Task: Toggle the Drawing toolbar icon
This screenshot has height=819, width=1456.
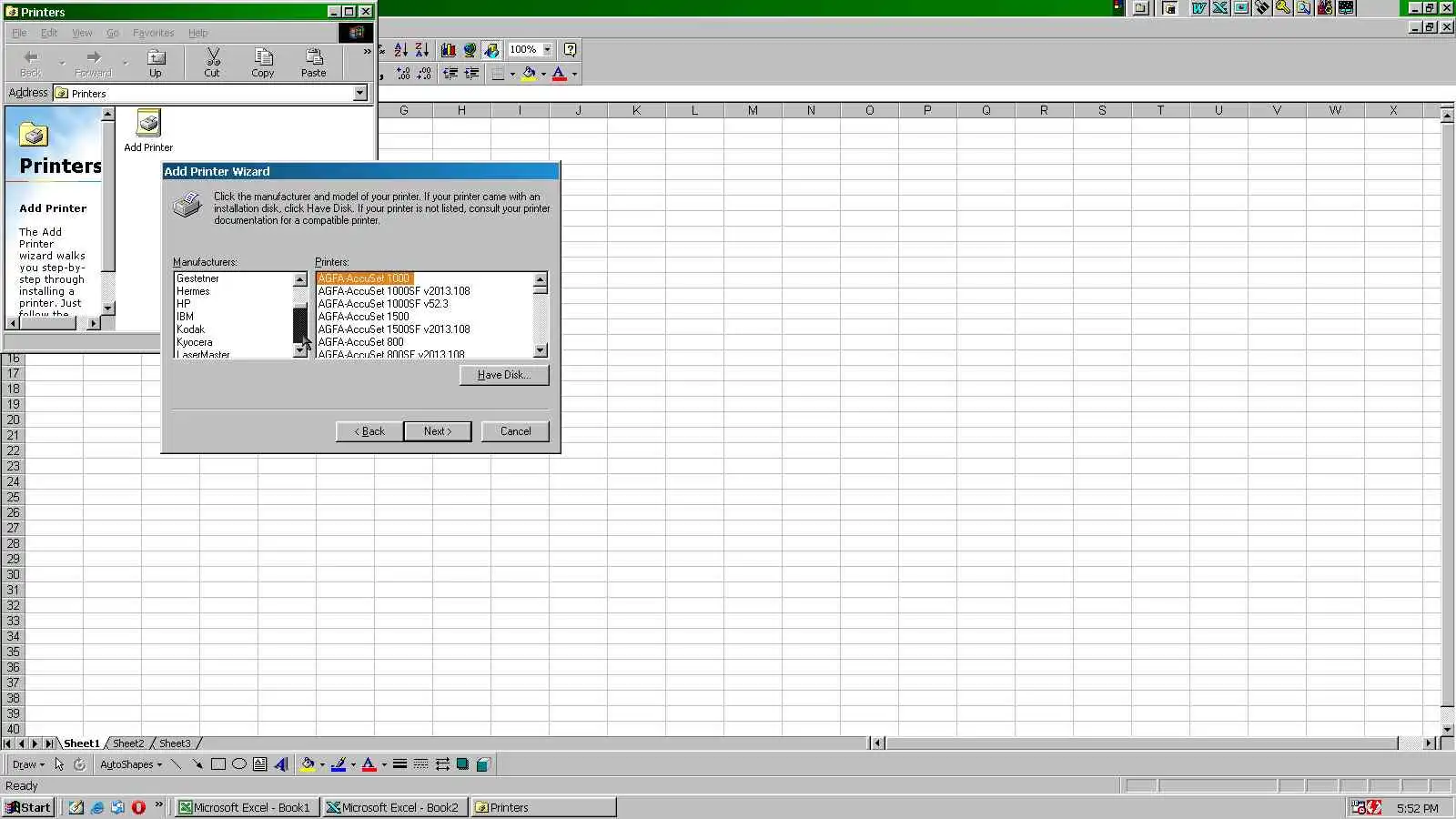Action: 491,50
